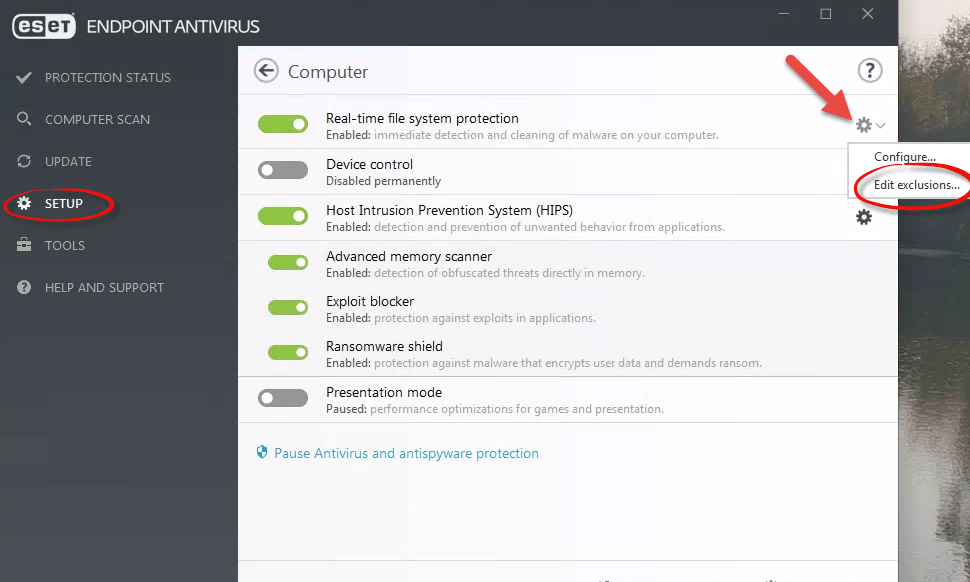Image resolution: width=970 pixels, height=582 pixels.
Task: Choose Configure... from the dropdown menu
Action: tap(904, 157)
